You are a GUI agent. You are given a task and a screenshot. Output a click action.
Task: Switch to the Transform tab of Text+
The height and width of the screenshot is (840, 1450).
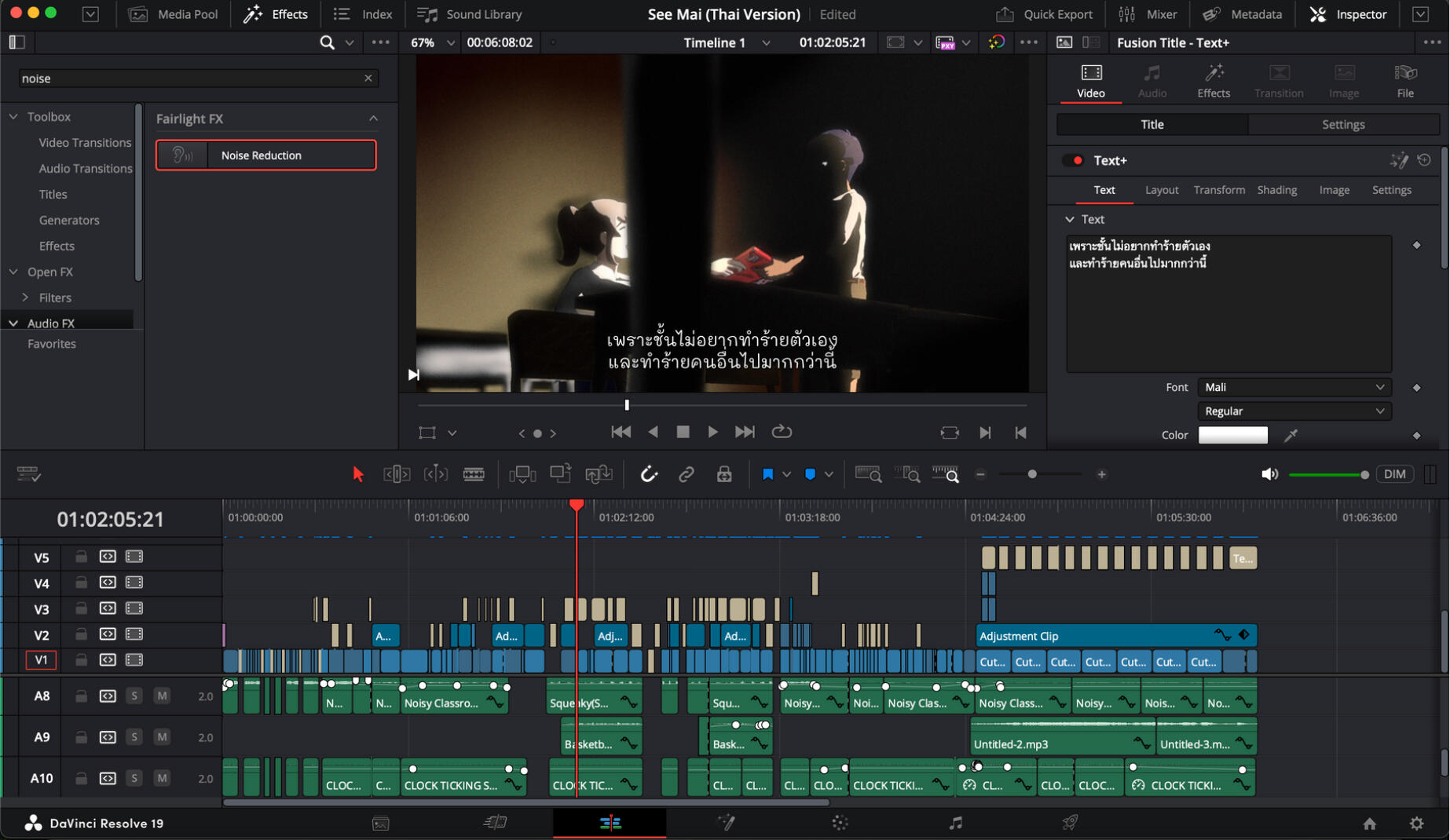point(1219,190)
